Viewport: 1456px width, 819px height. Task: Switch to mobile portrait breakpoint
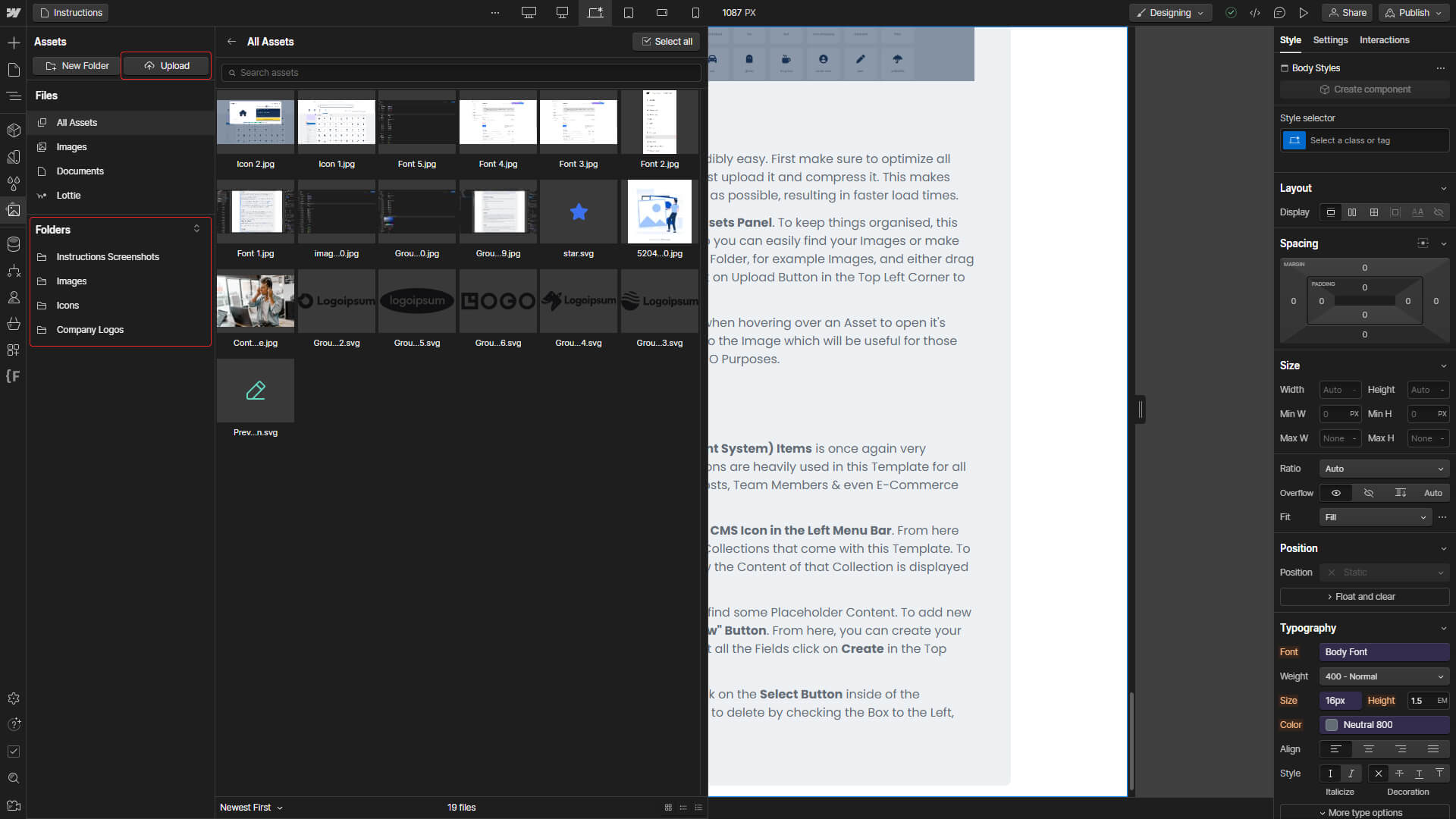pyautogui.click(x=695, y=13)
